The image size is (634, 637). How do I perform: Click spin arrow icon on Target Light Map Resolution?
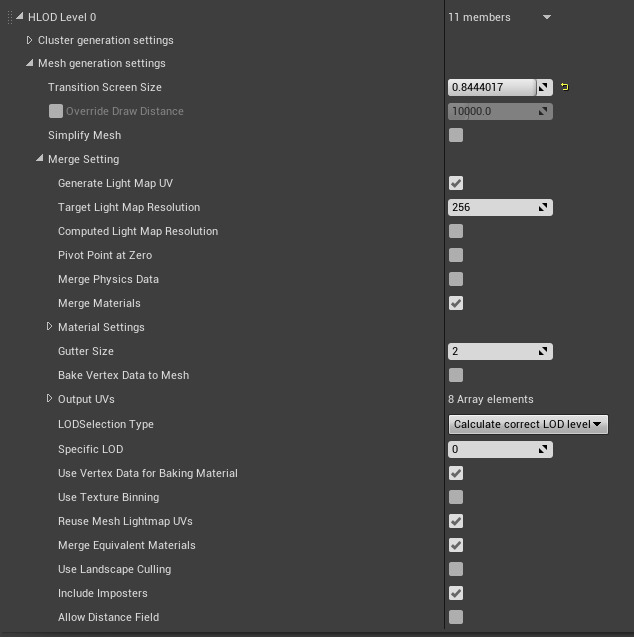click(544, 207)
